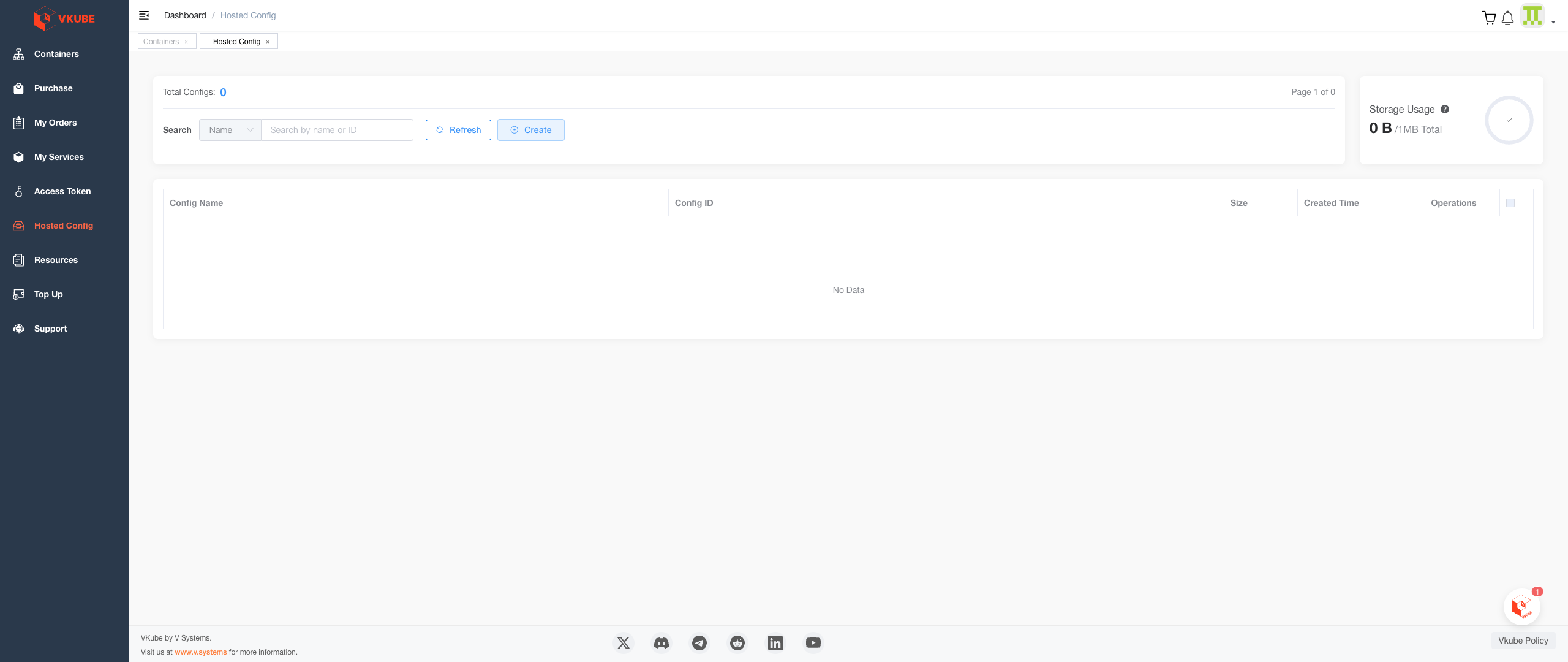Screen dimensions: 1568x662
Task: Click the Operations column header
Action: point(1453,203)
